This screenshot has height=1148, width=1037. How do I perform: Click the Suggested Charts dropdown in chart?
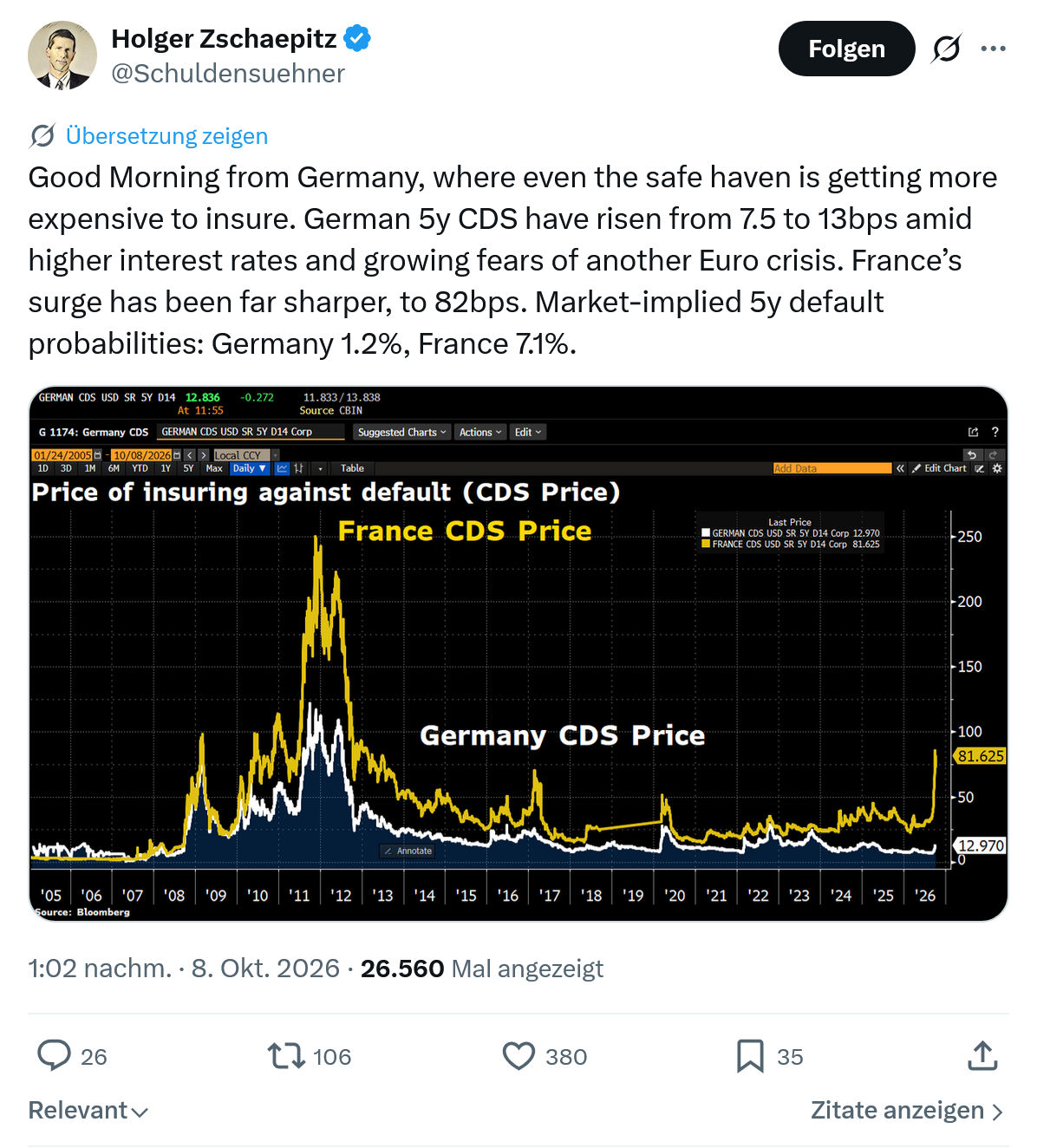(x=401, y=432)
